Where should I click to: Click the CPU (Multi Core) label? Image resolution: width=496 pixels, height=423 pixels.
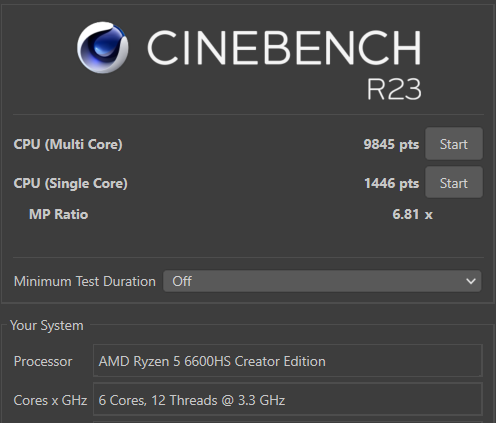(x=68, y=144)
